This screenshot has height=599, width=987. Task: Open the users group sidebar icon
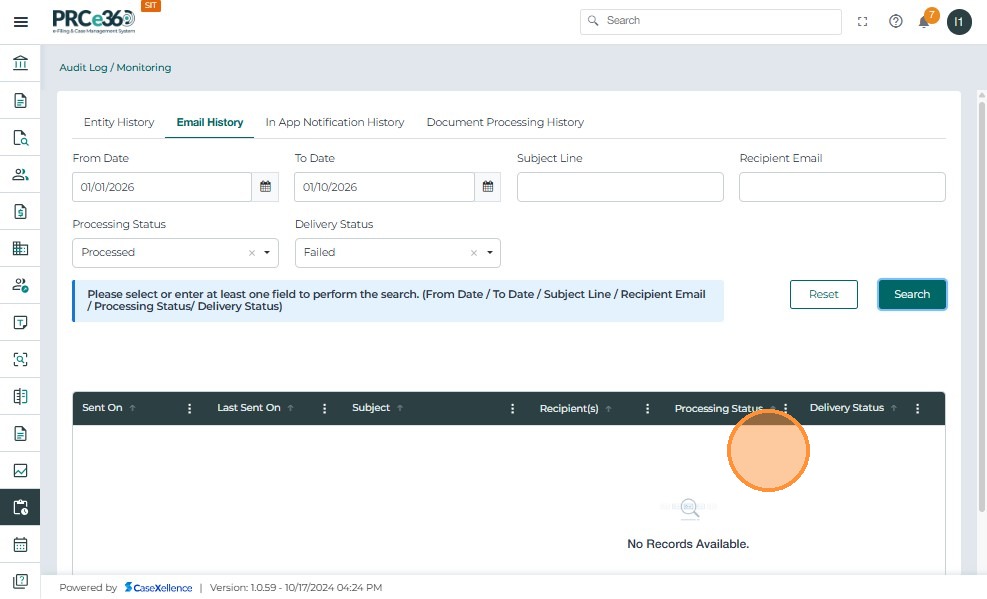[x=20, y=174]
